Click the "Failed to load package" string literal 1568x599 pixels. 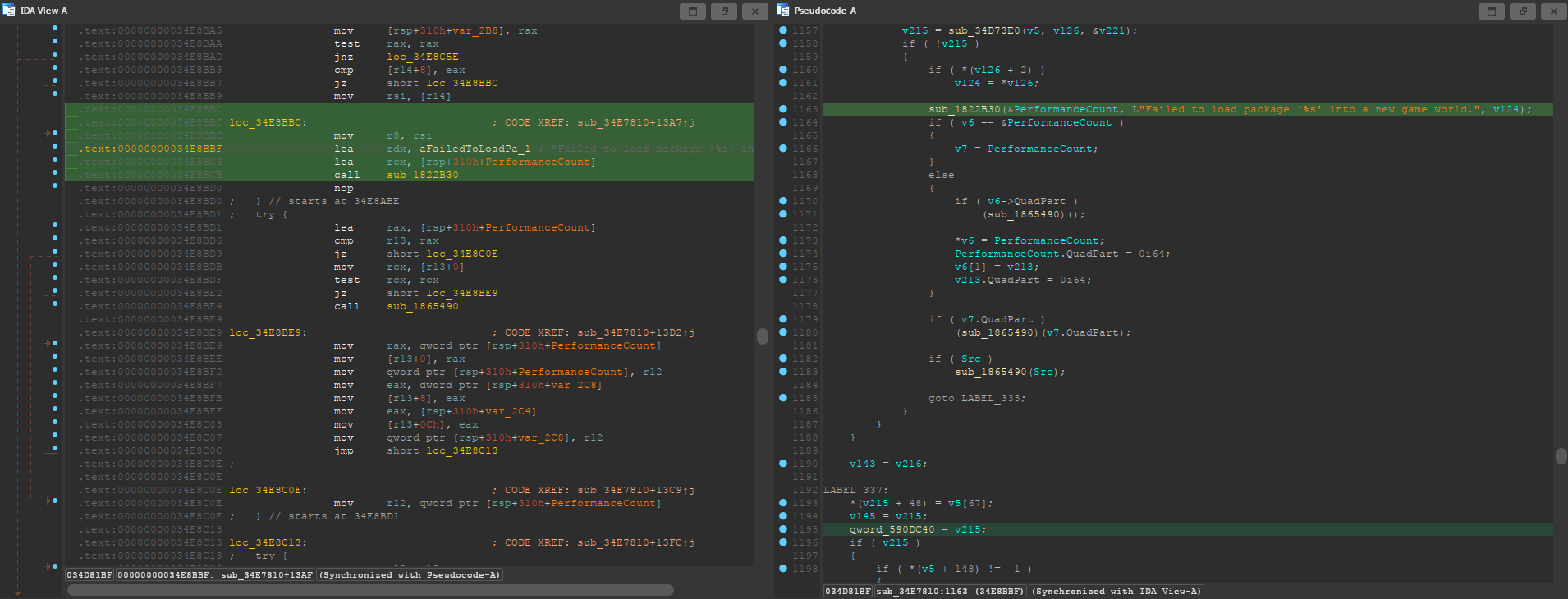1308,109
